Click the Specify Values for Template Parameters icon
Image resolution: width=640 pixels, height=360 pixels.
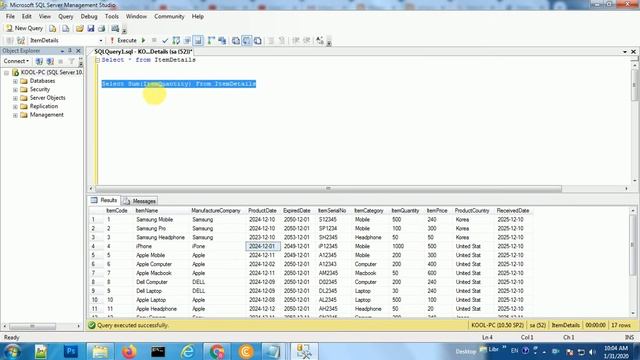click(x=320, y=40)
